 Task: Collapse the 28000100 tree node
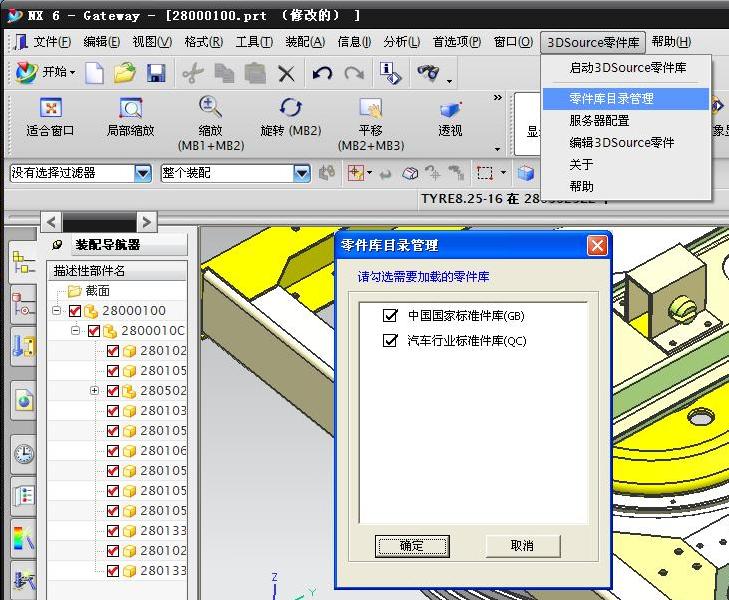(56, 310)
